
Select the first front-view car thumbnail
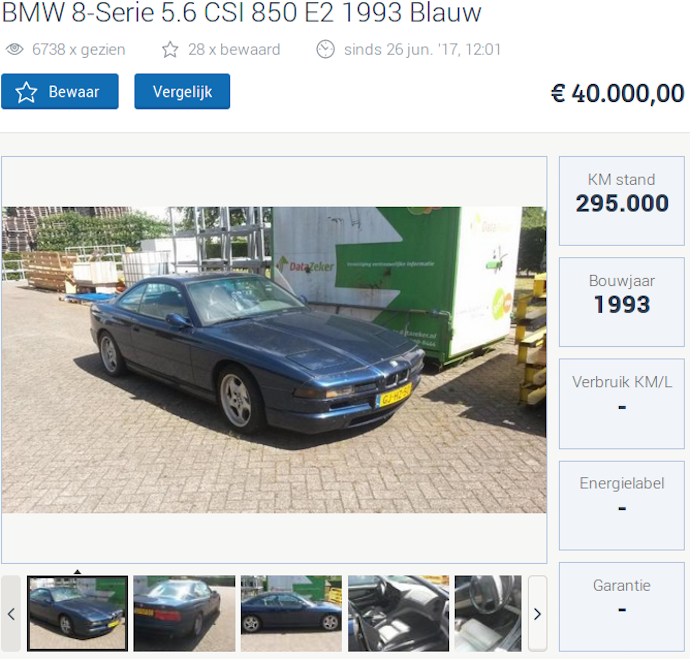77,613
